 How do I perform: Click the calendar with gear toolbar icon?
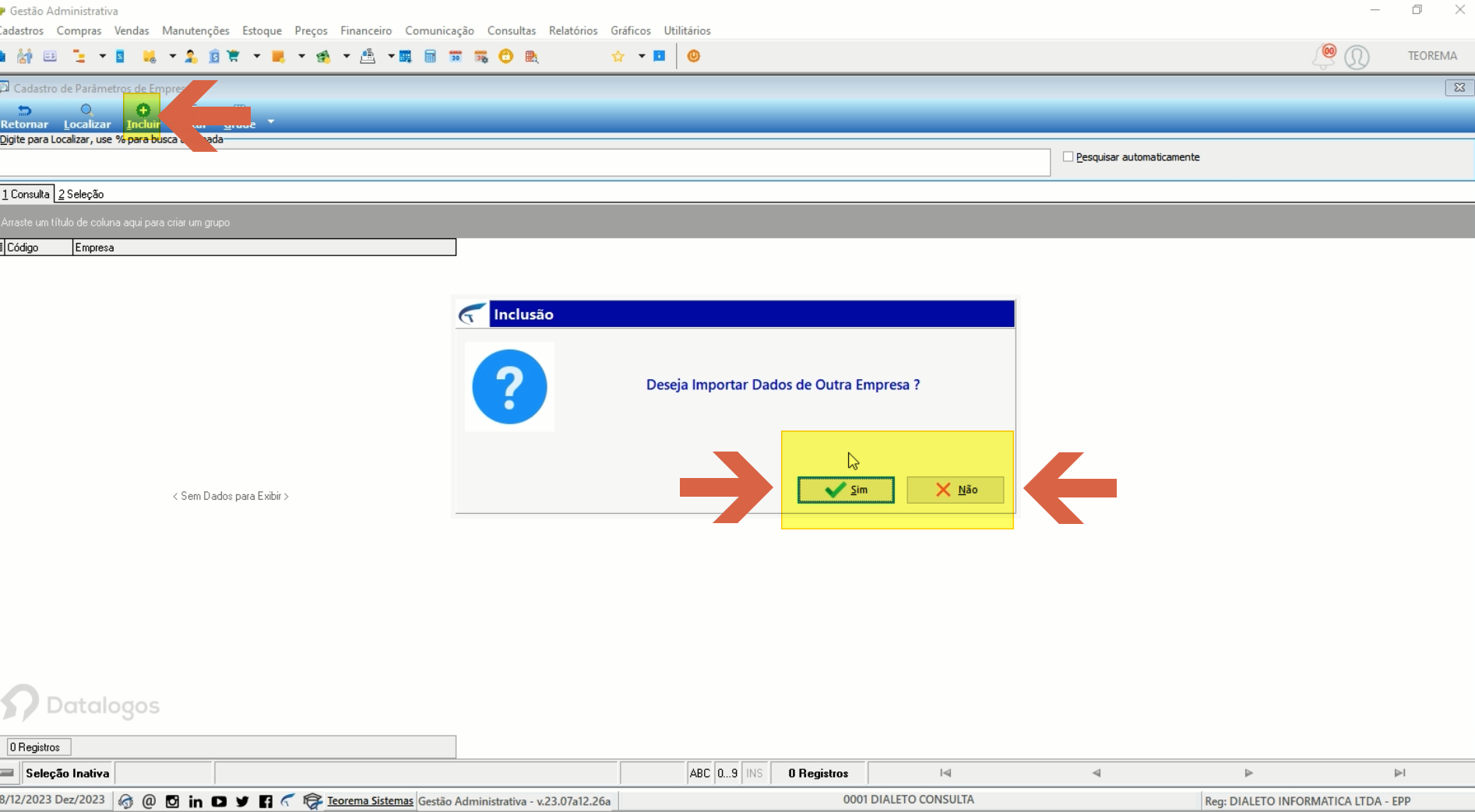tap(481, 56)
